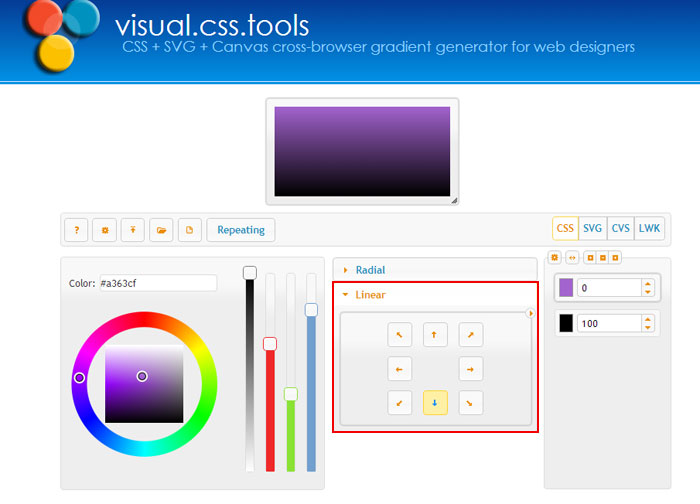Click the stop position field showing 0
The image size is (700, 504).
tap(609, 288)
